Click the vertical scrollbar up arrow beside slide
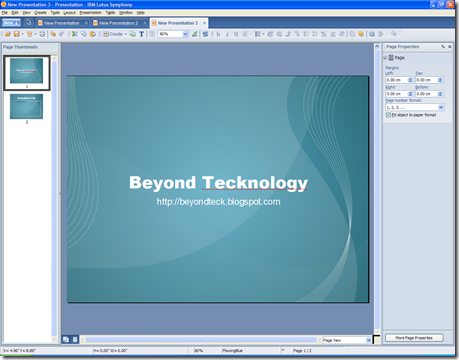Image resolution: width=459 pixels, height=360 pixels. point(377,46)
